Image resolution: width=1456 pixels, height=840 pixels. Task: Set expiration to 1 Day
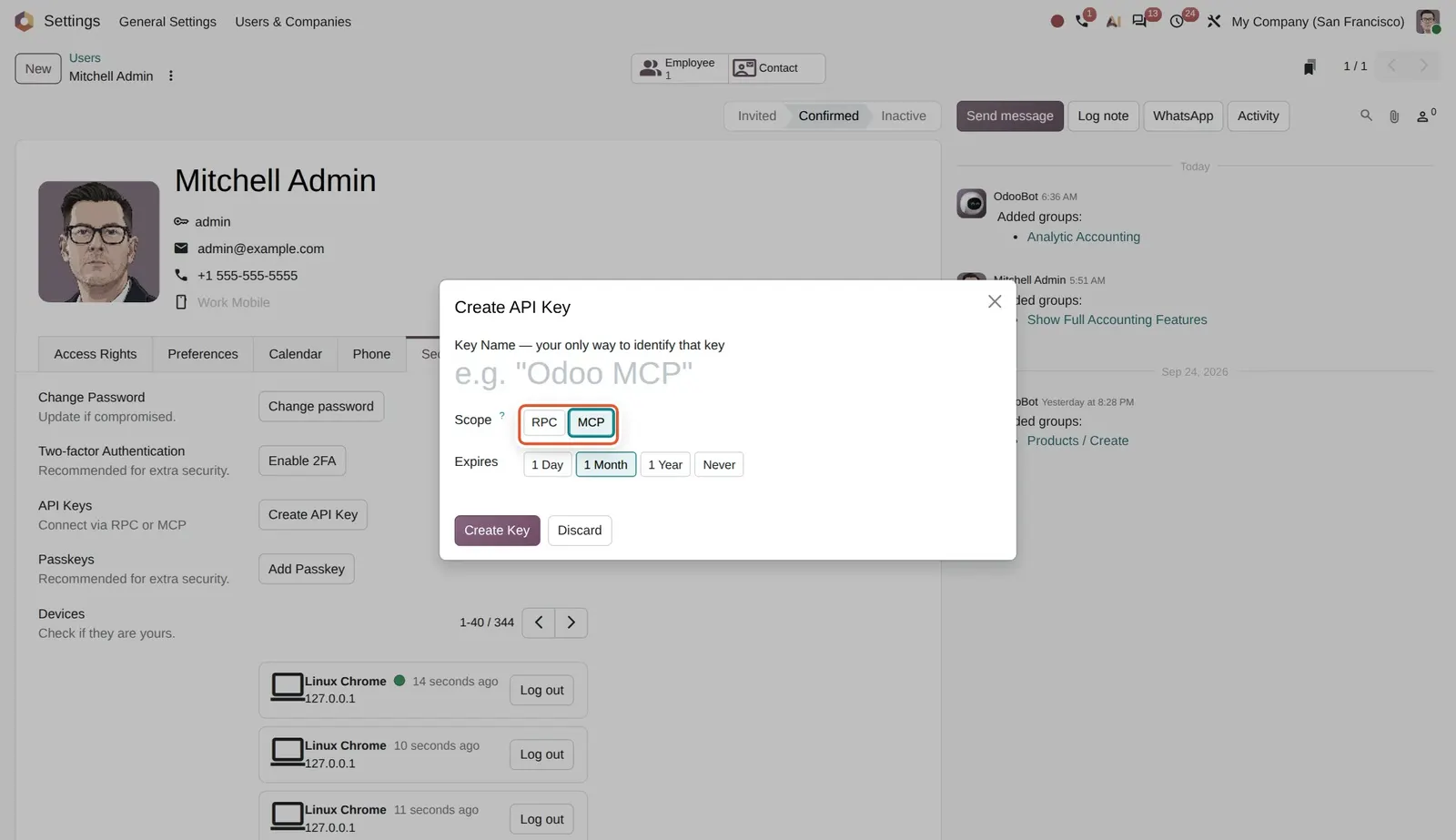[x=547, y=465]
